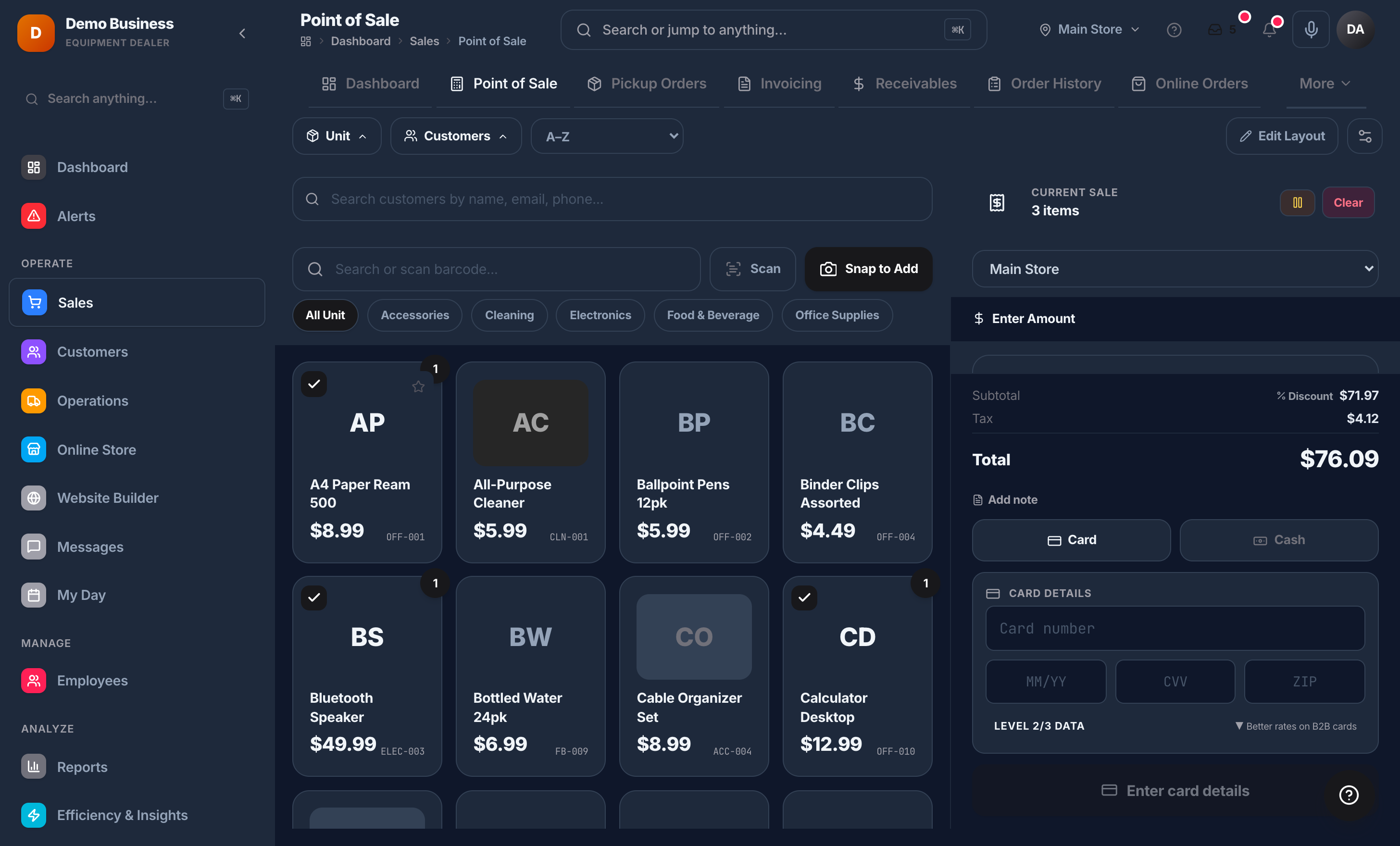
Task: Click the Customers people icon in sidebar
Action: (x=34, y=352)
